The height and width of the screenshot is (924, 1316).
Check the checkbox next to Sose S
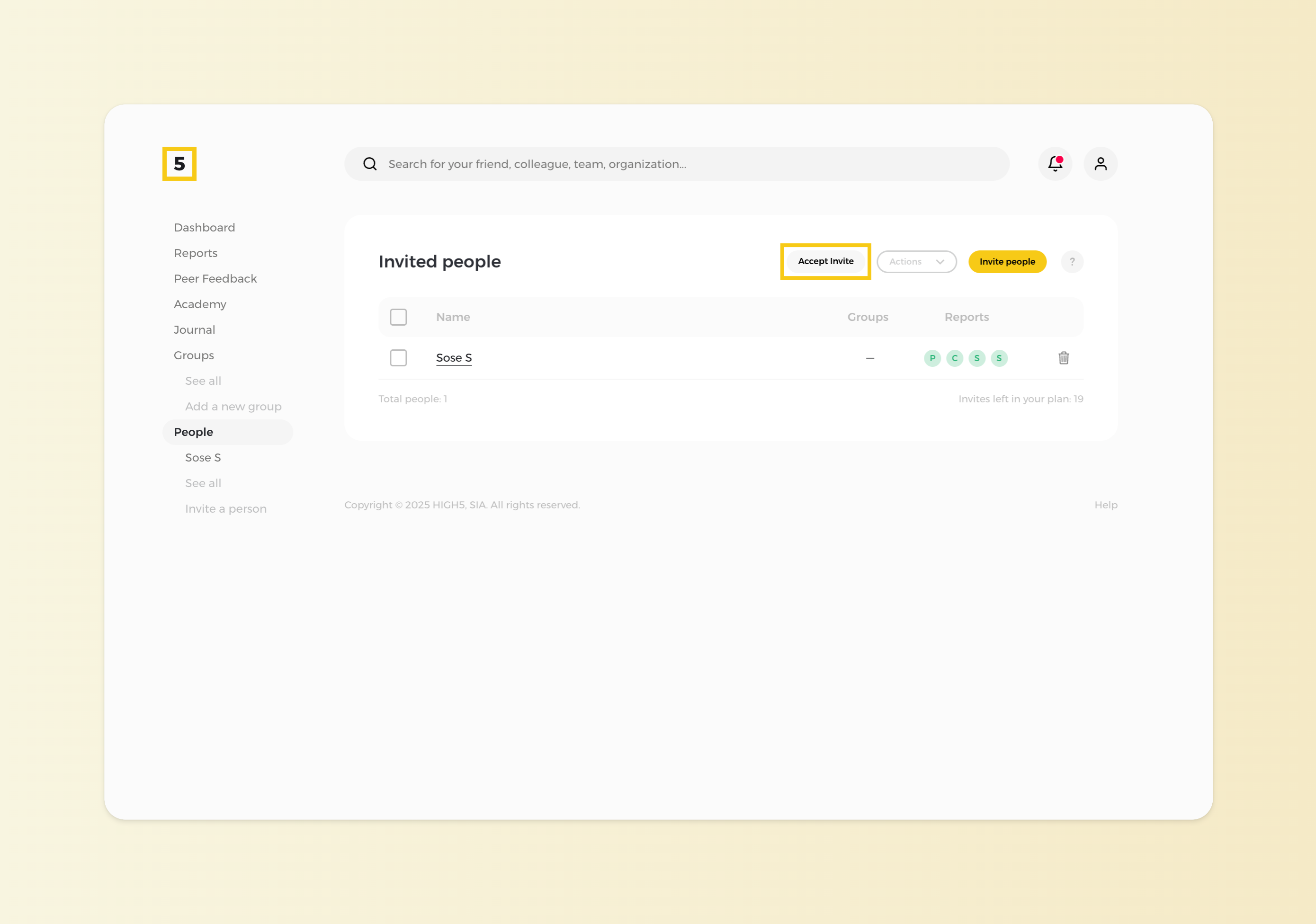(398, 357)
